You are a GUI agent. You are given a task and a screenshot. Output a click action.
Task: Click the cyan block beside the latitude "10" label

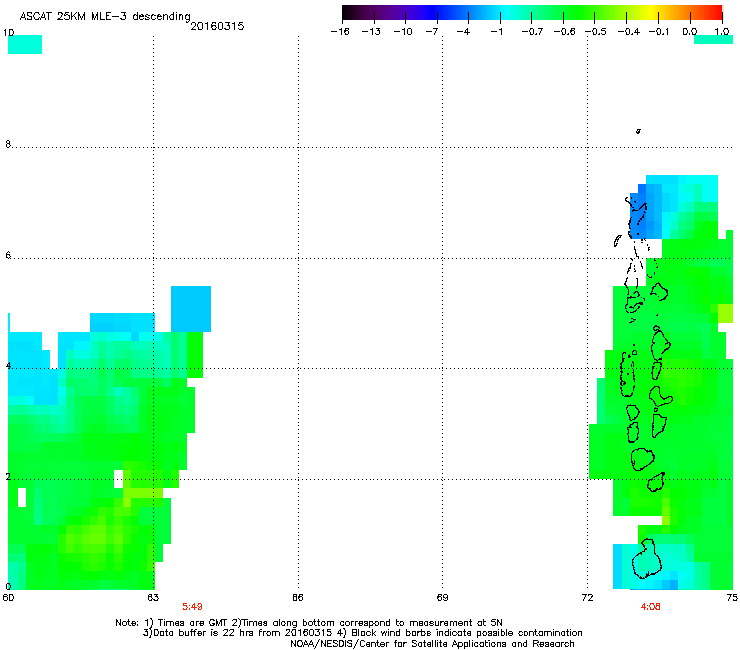coord(25,44)
